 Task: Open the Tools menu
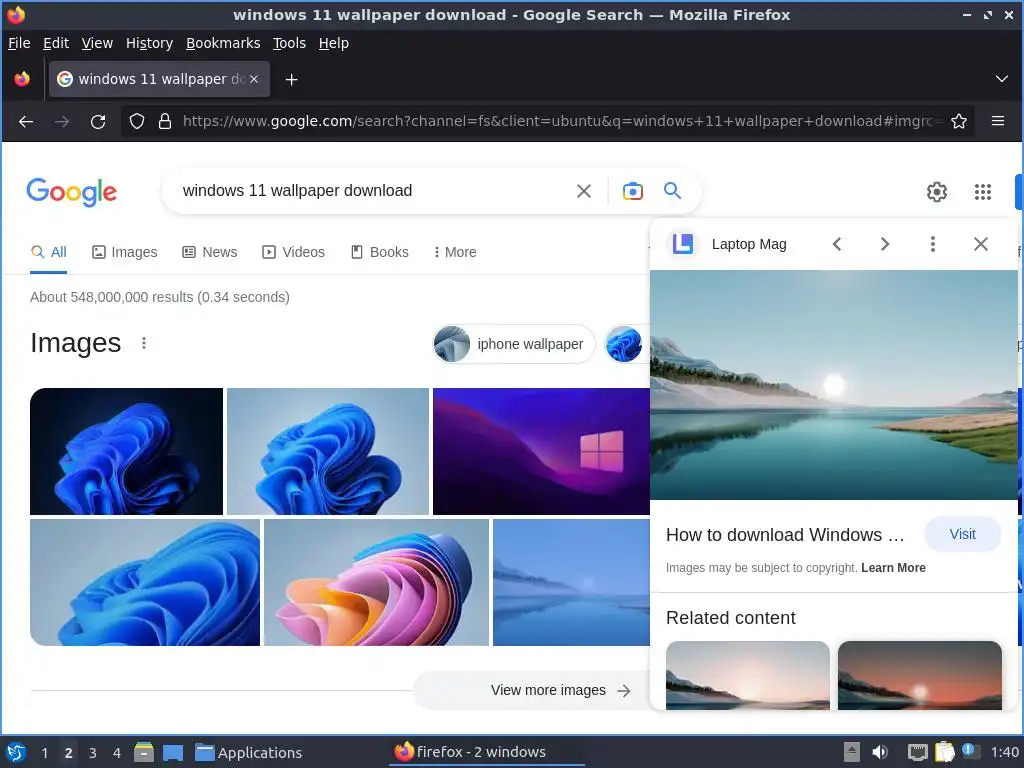point(289,43)
